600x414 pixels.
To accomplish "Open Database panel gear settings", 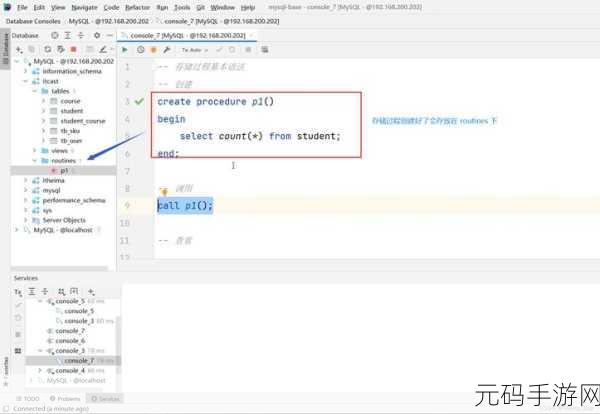I will tap(97, 35).
